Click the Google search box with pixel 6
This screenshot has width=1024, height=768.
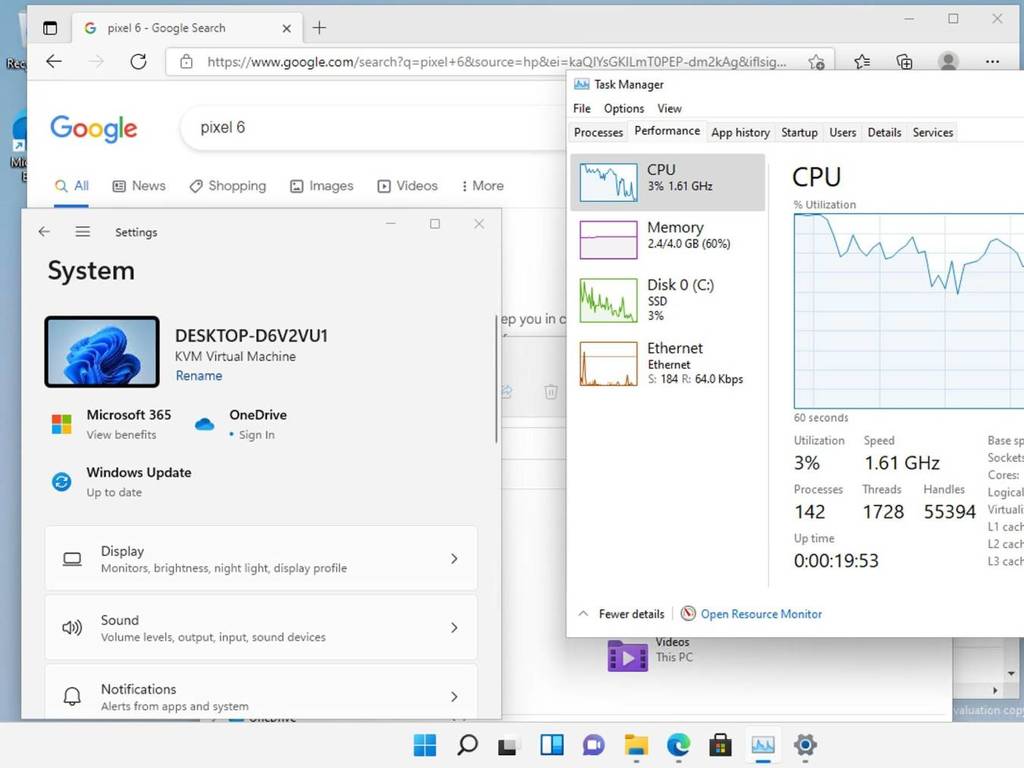coord(372,127)
